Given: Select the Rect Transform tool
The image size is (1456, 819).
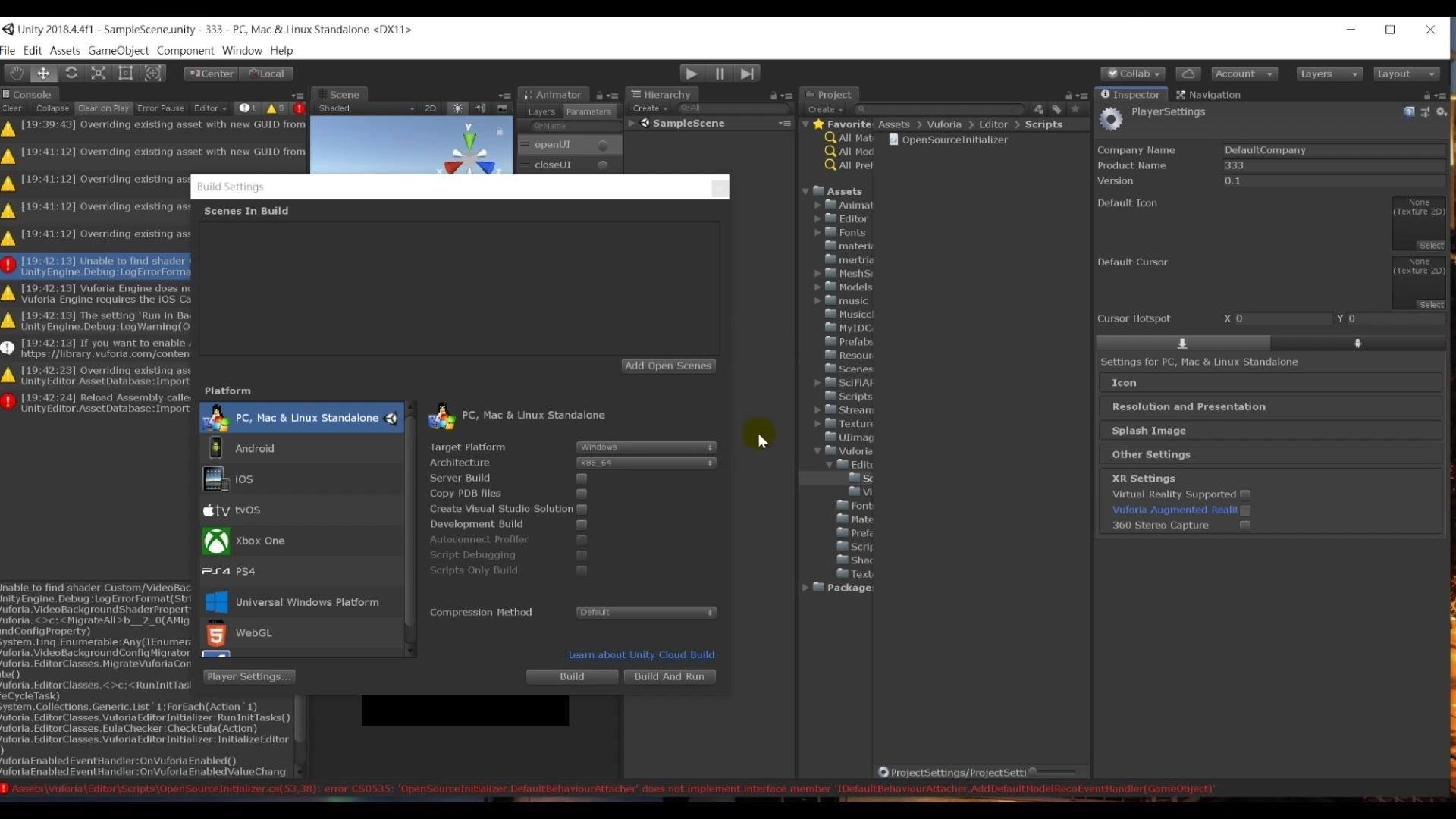Looking at the screenshot, I should pyautogui.click(x=126, y=74).
